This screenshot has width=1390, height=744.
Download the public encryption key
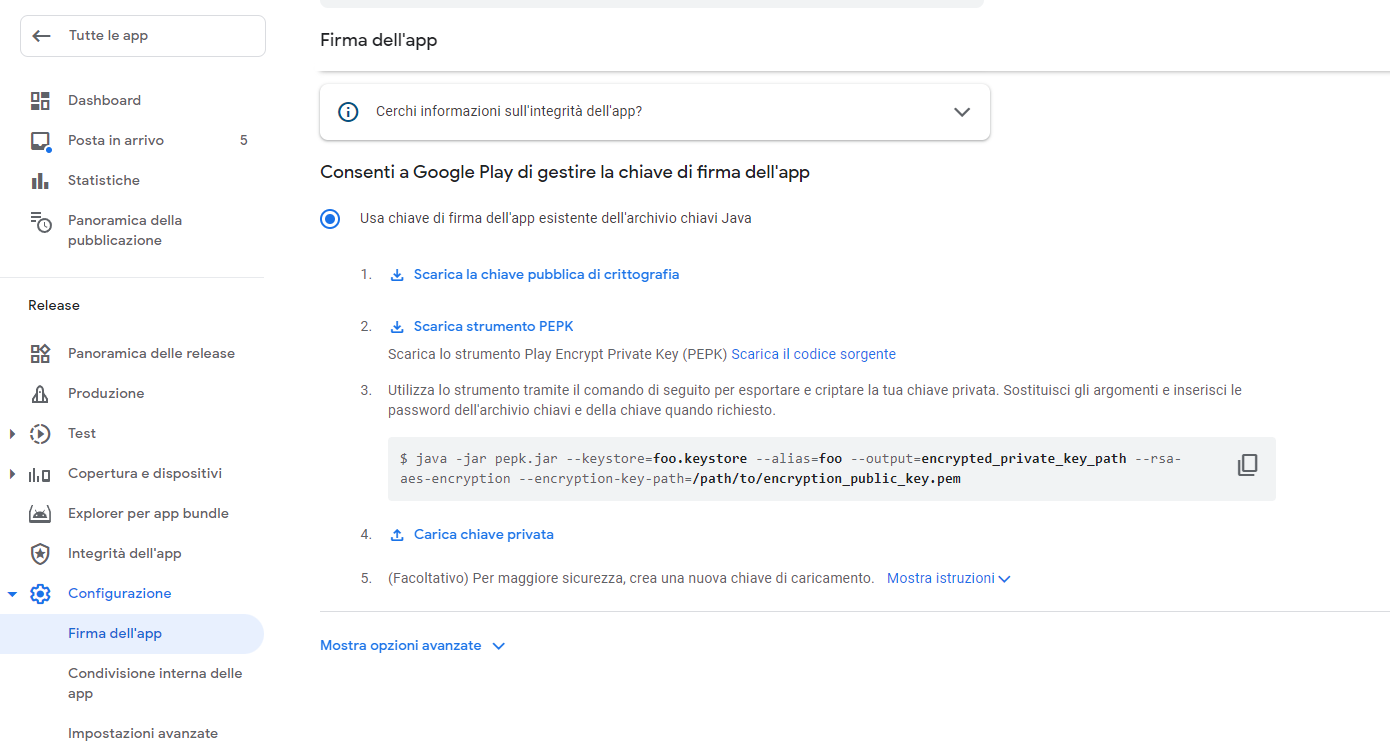[x=546, y=275]
